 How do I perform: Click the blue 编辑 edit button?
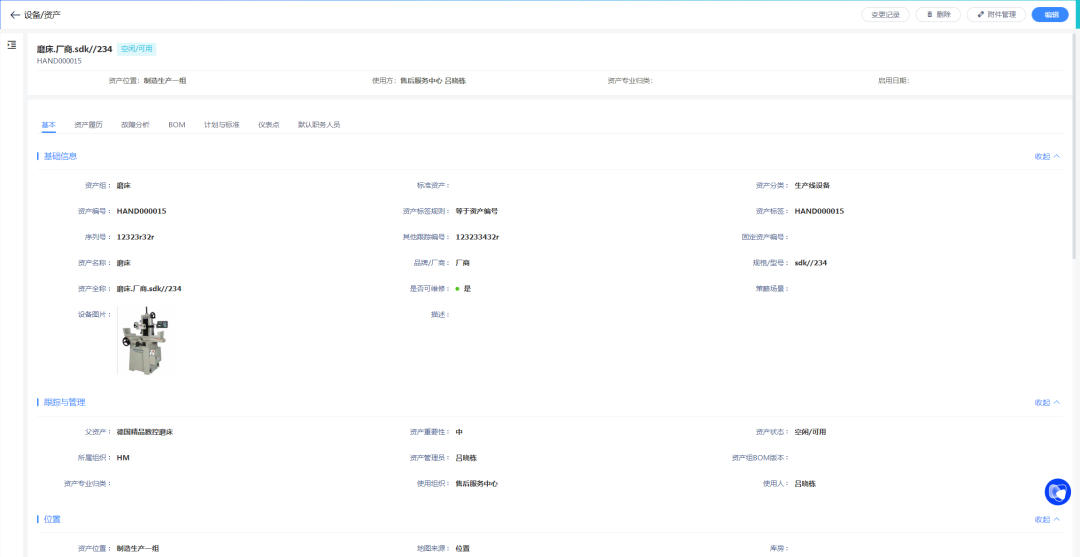point(1050,15)
